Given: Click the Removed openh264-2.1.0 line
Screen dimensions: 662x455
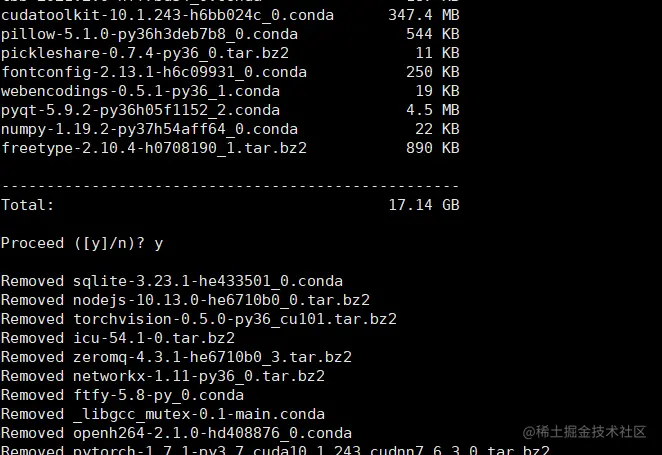Looking at the screenshot, I should pos(176,433).
